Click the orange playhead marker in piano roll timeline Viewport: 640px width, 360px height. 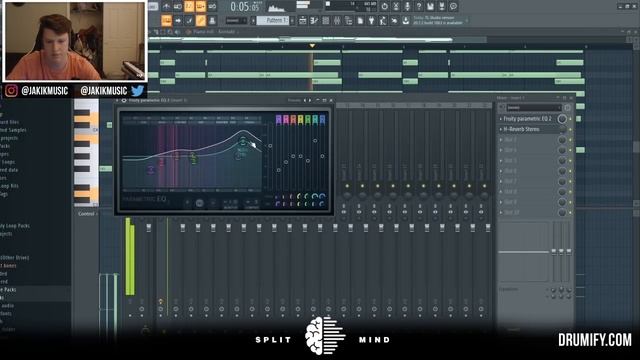[x=312, y=46]
